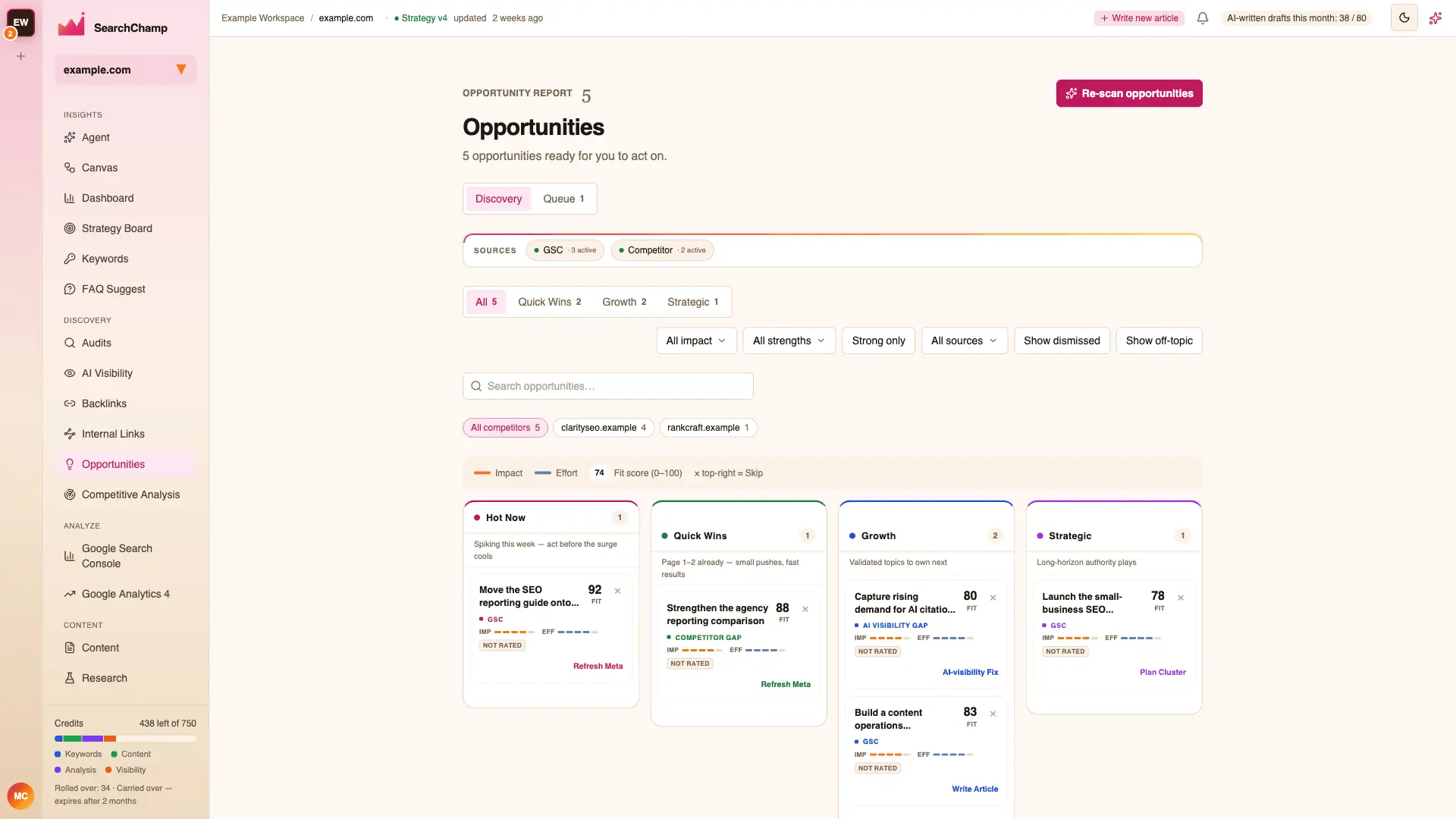Select the Quick Wins filter tab
This screenshot has width=1456, height=819.
click(x=549, y=302)
